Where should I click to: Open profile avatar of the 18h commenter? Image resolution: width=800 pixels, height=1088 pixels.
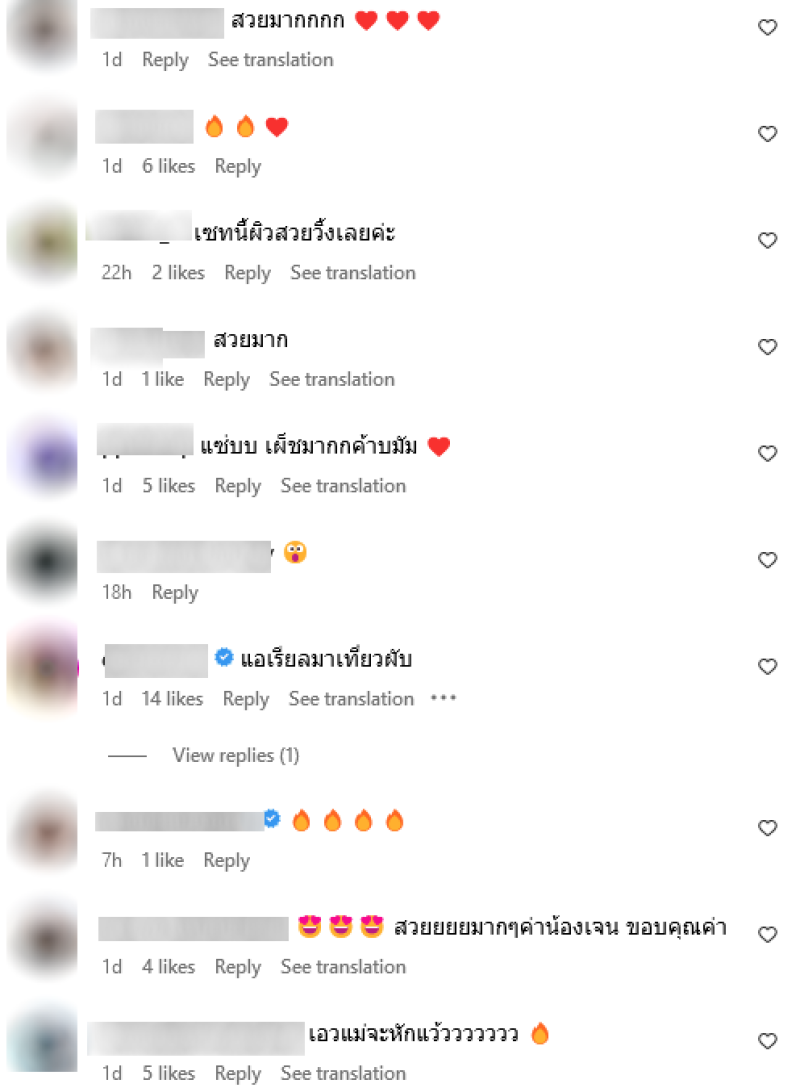pos(43,561)
